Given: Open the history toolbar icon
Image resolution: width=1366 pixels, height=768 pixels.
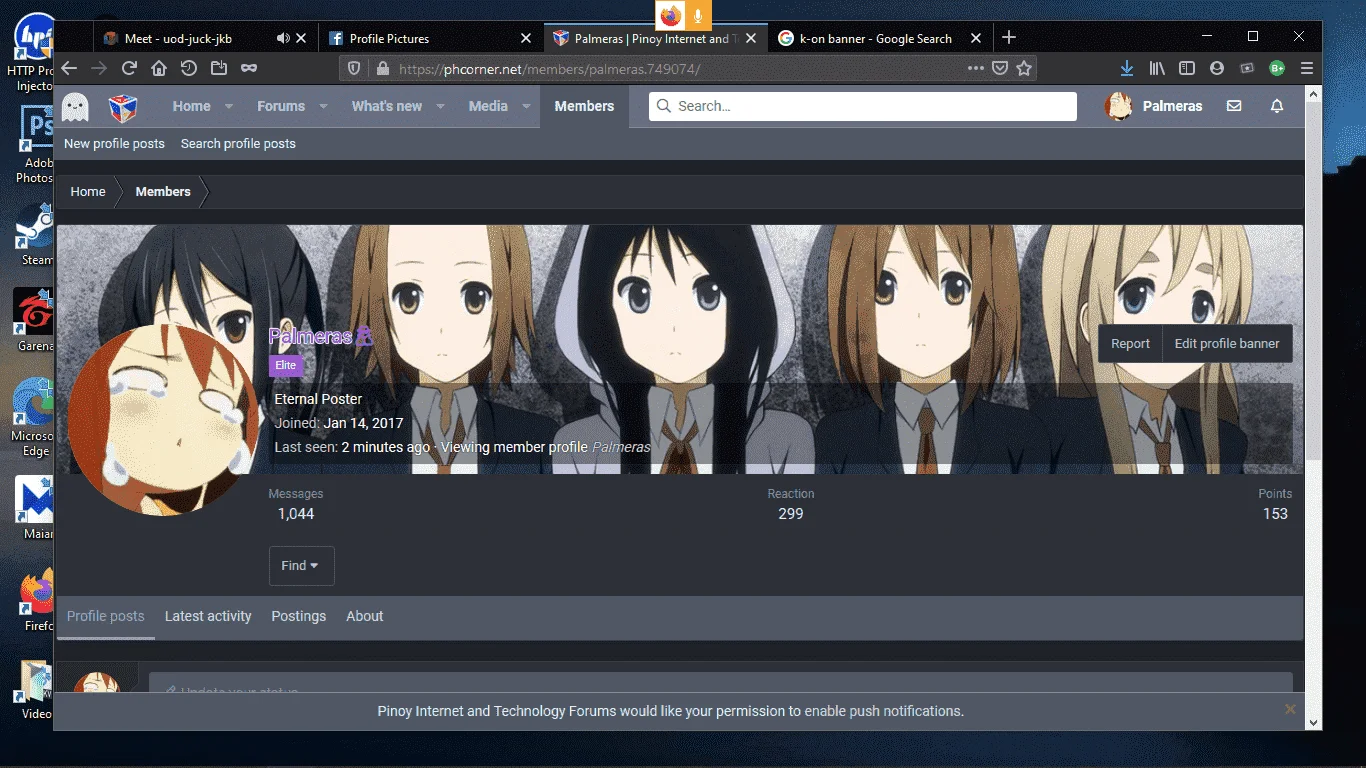Looking at the screenshot, I should pyautogui.click(x=189, y=68).
